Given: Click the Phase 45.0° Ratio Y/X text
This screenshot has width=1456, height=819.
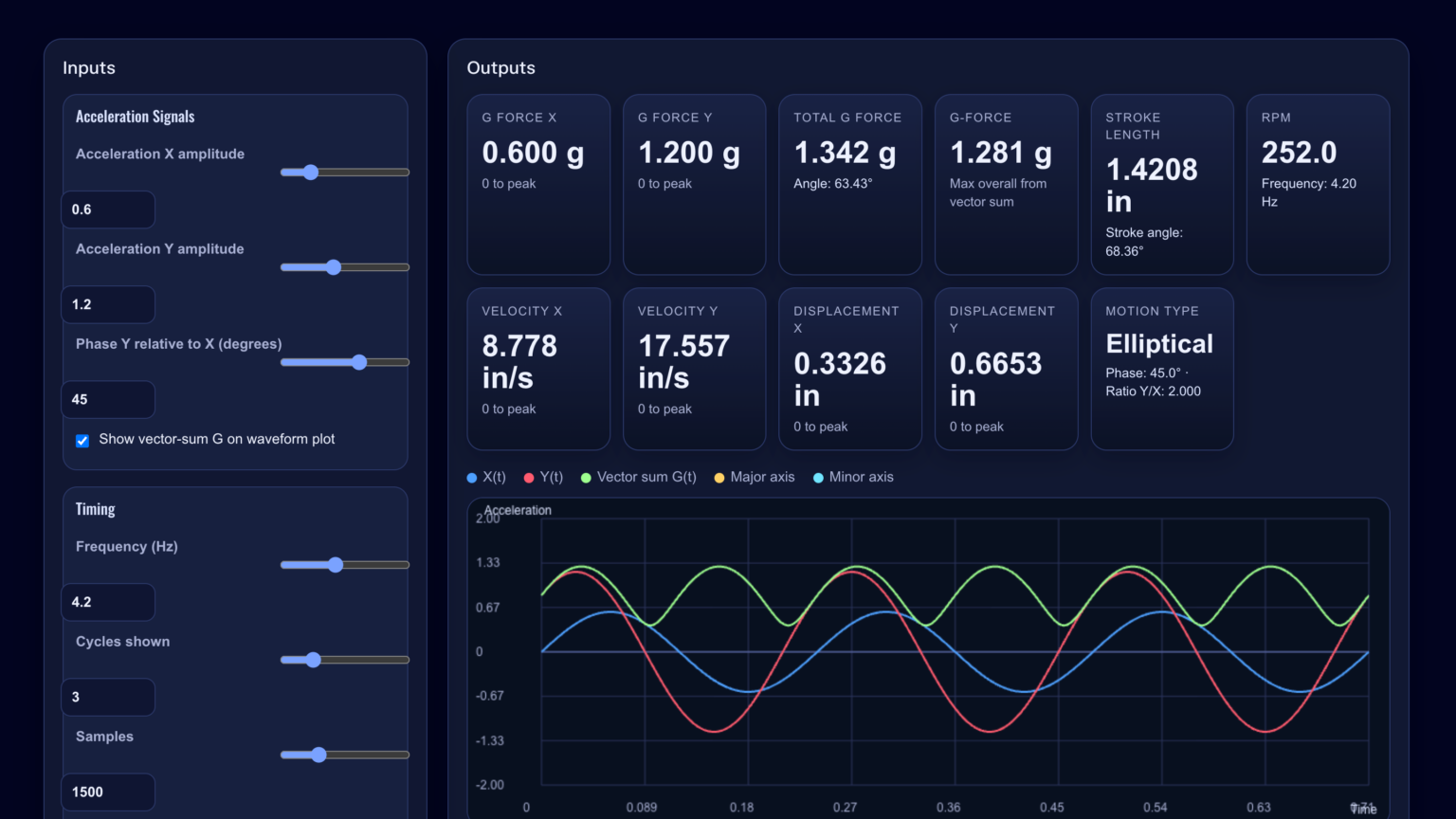Looking at the screenshot, I should 1153,382.
